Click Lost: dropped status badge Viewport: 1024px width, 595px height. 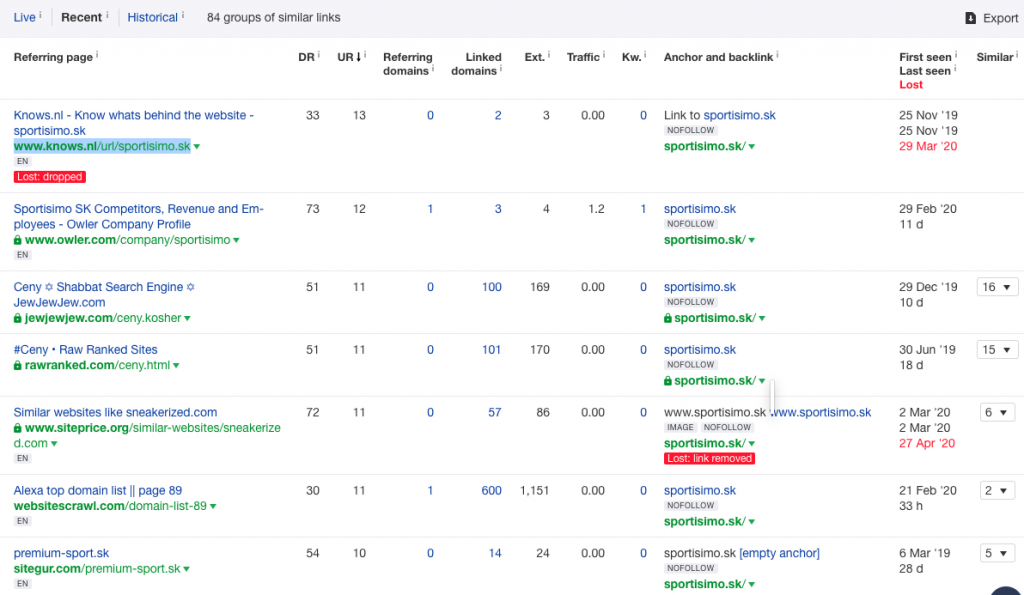50,177
